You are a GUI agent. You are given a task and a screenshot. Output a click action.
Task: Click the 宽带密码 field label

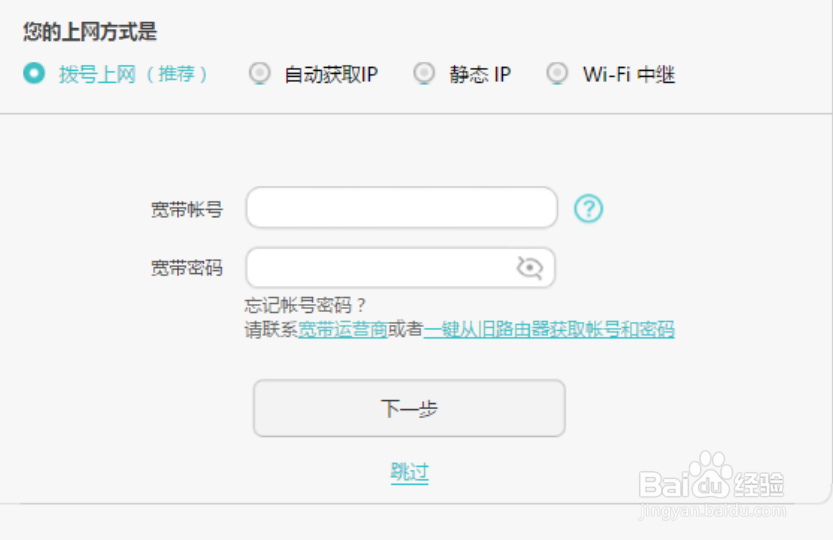(186, 268)
